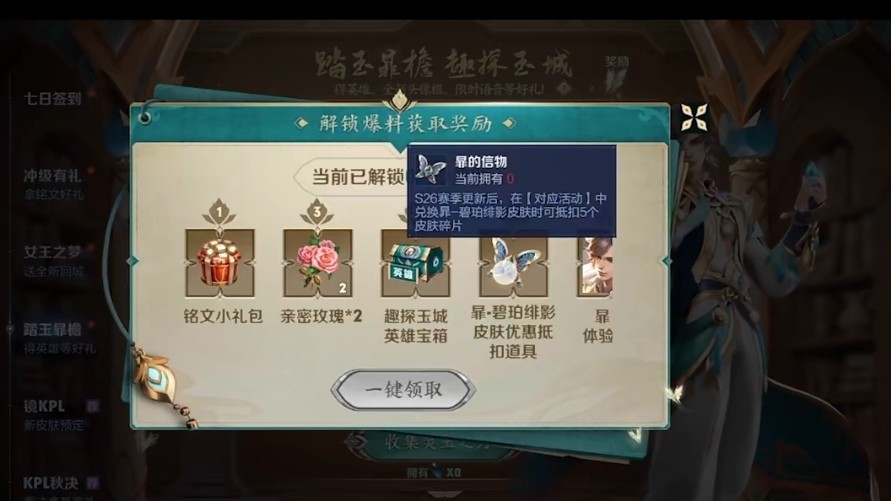The width and height of the screenshot is (891, 501).
Task: Click the right arrow on the reward list edge
Action: (665, 261)
